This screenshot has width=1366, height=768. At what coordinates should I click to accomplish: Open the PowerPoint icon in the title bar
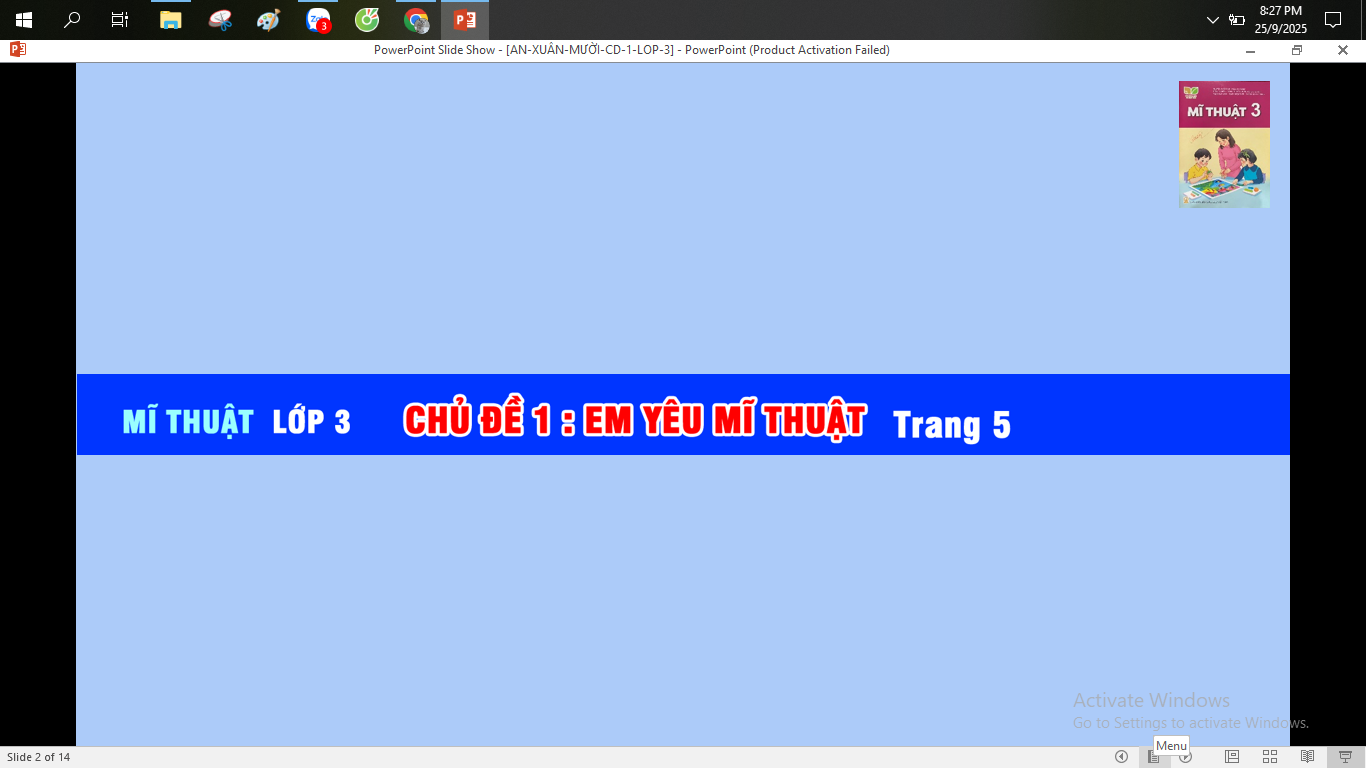click(17, 50)
